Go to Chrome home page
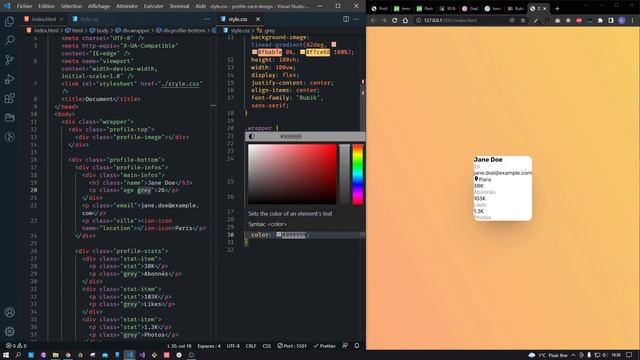 (x=405, y=20)
